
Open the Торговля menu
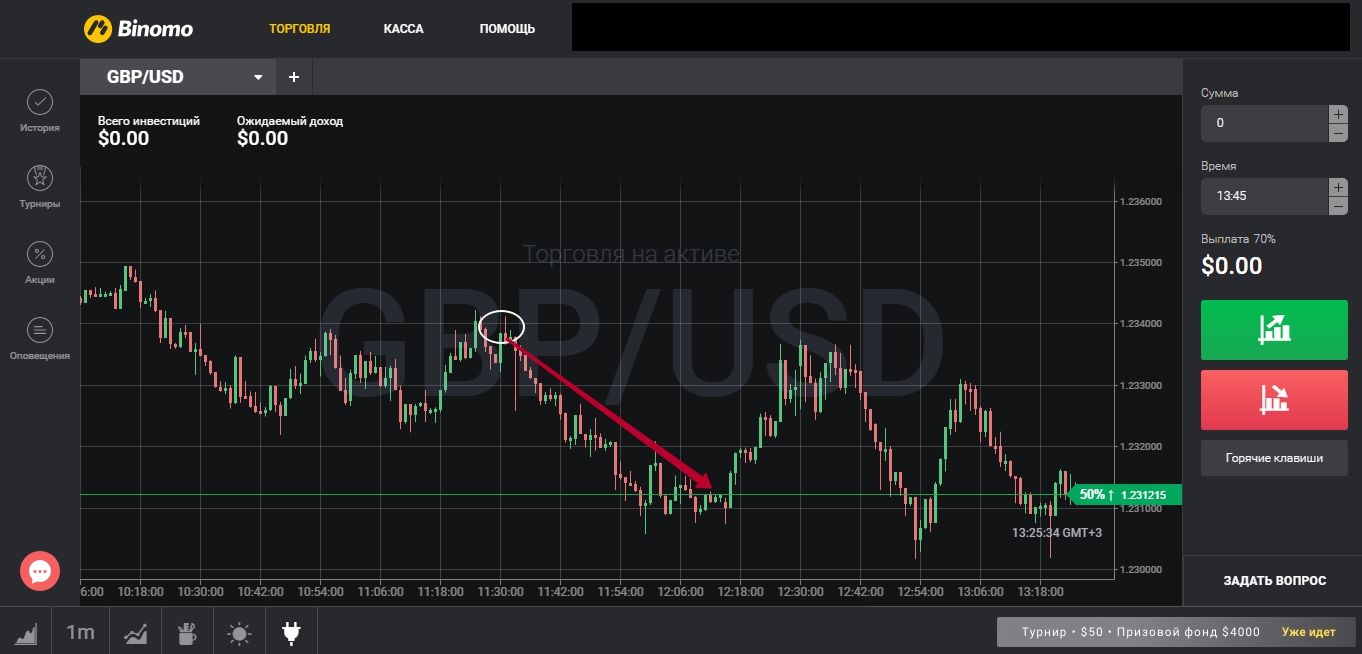click(x=300, y=29)
